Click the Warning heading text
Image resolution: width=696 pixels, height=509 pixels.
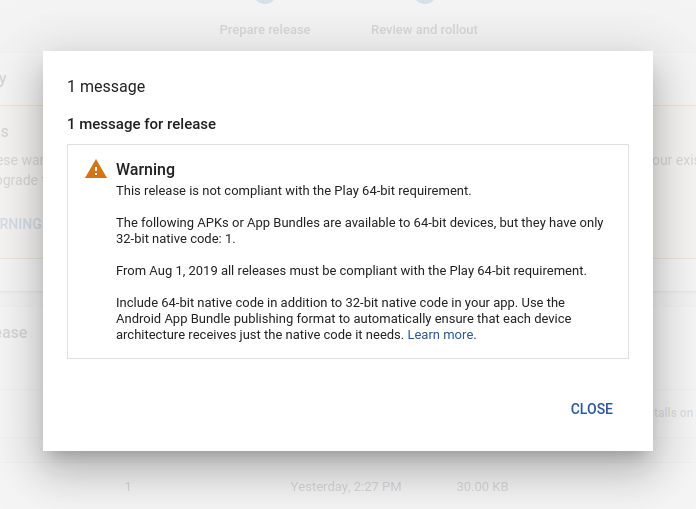click(145, 169)
